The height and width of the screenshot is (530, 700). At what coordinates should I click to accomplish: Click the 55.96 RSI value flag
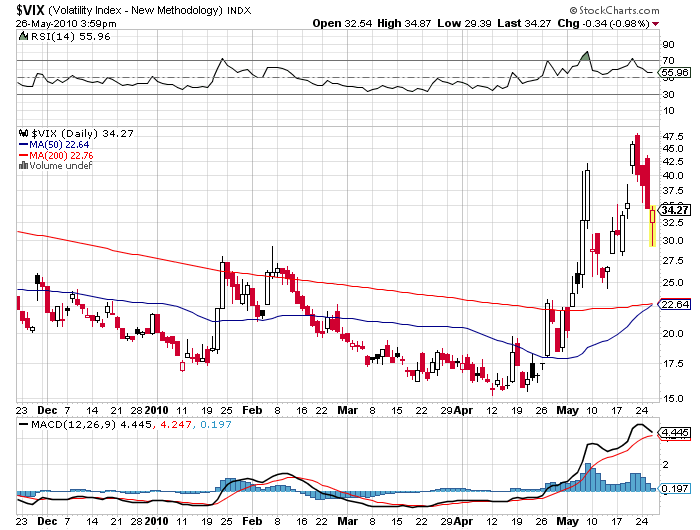tap(675, 72)
